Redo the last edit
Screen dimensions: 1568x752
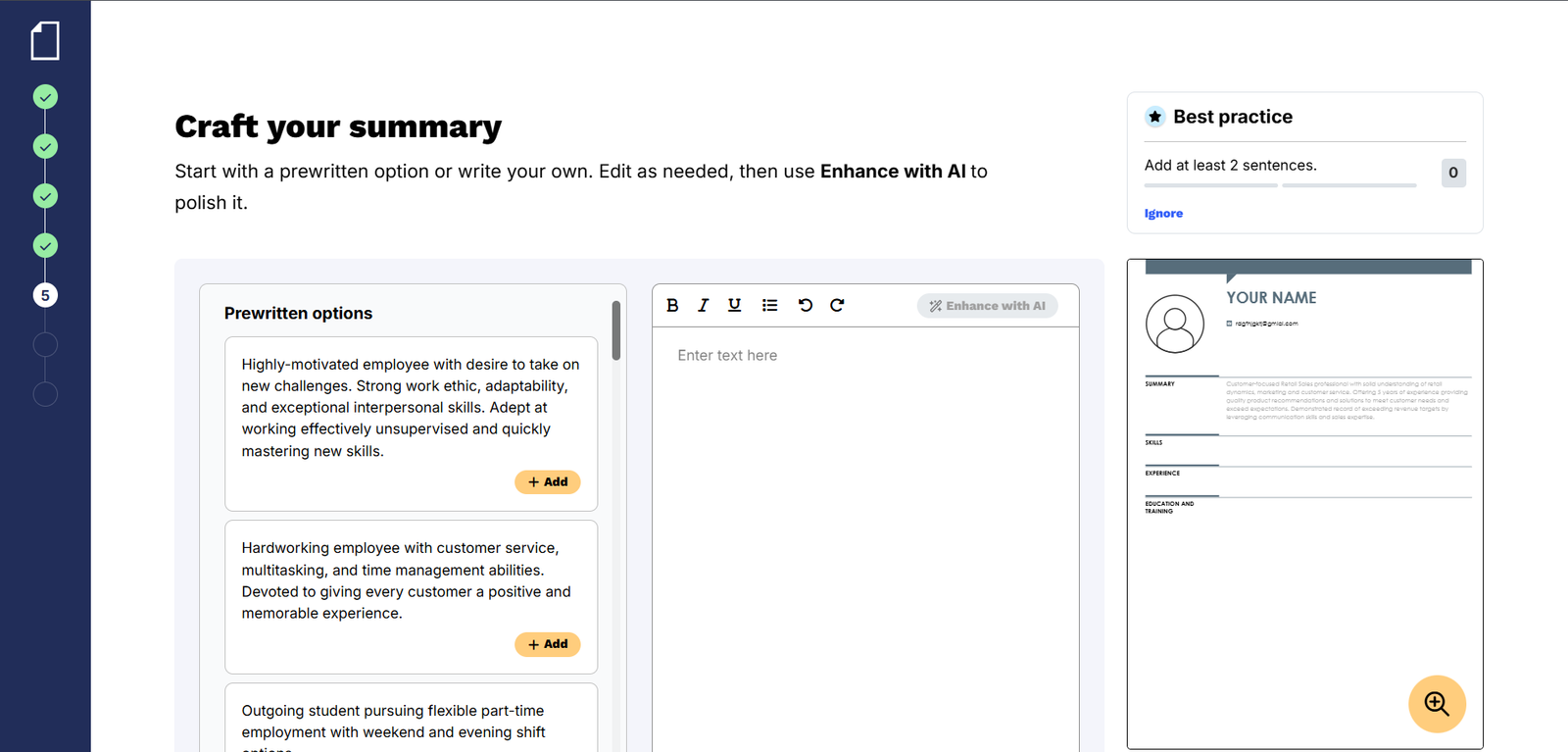click(837, 306)
